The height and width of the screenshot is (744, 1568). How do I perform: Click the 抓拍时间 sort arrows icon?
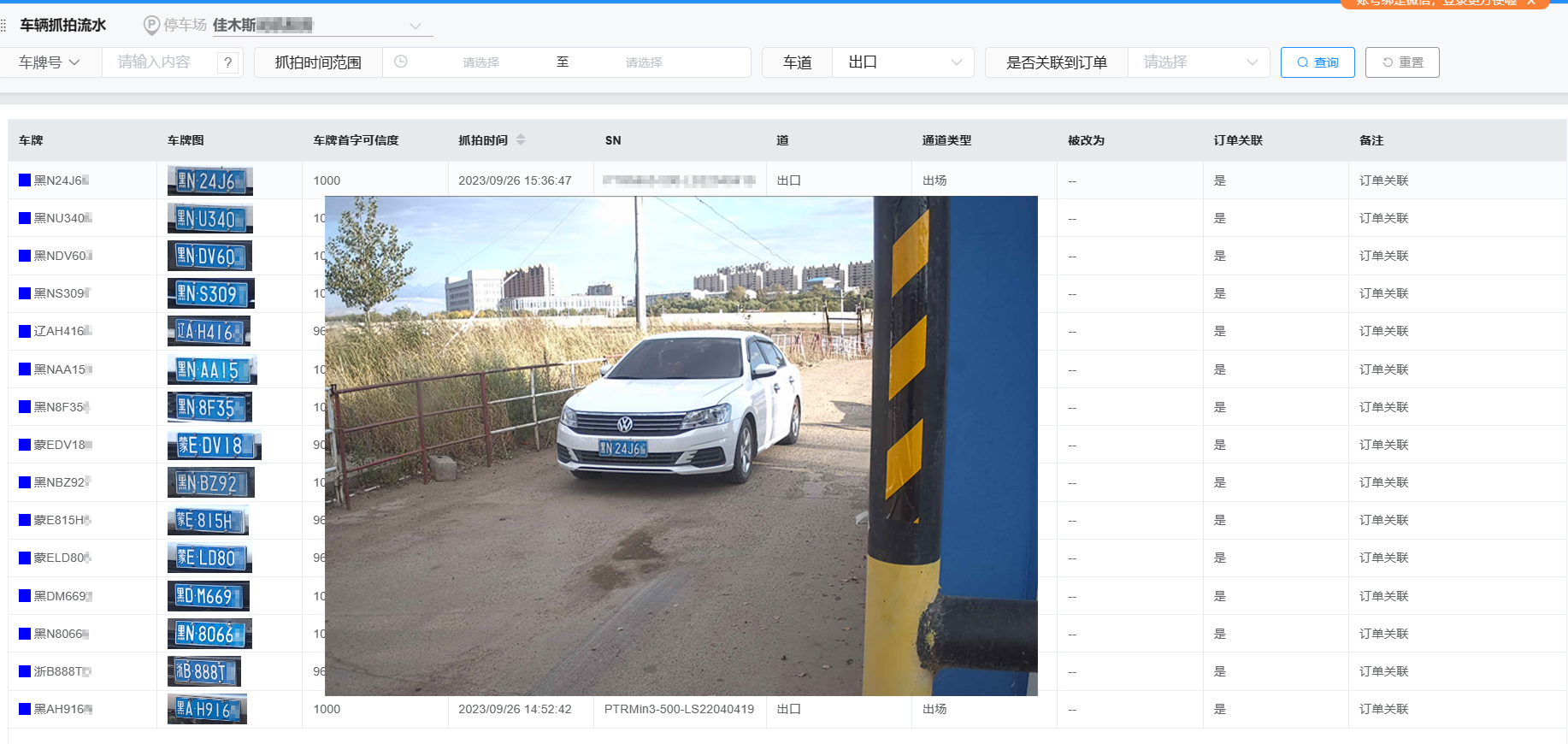521,140
